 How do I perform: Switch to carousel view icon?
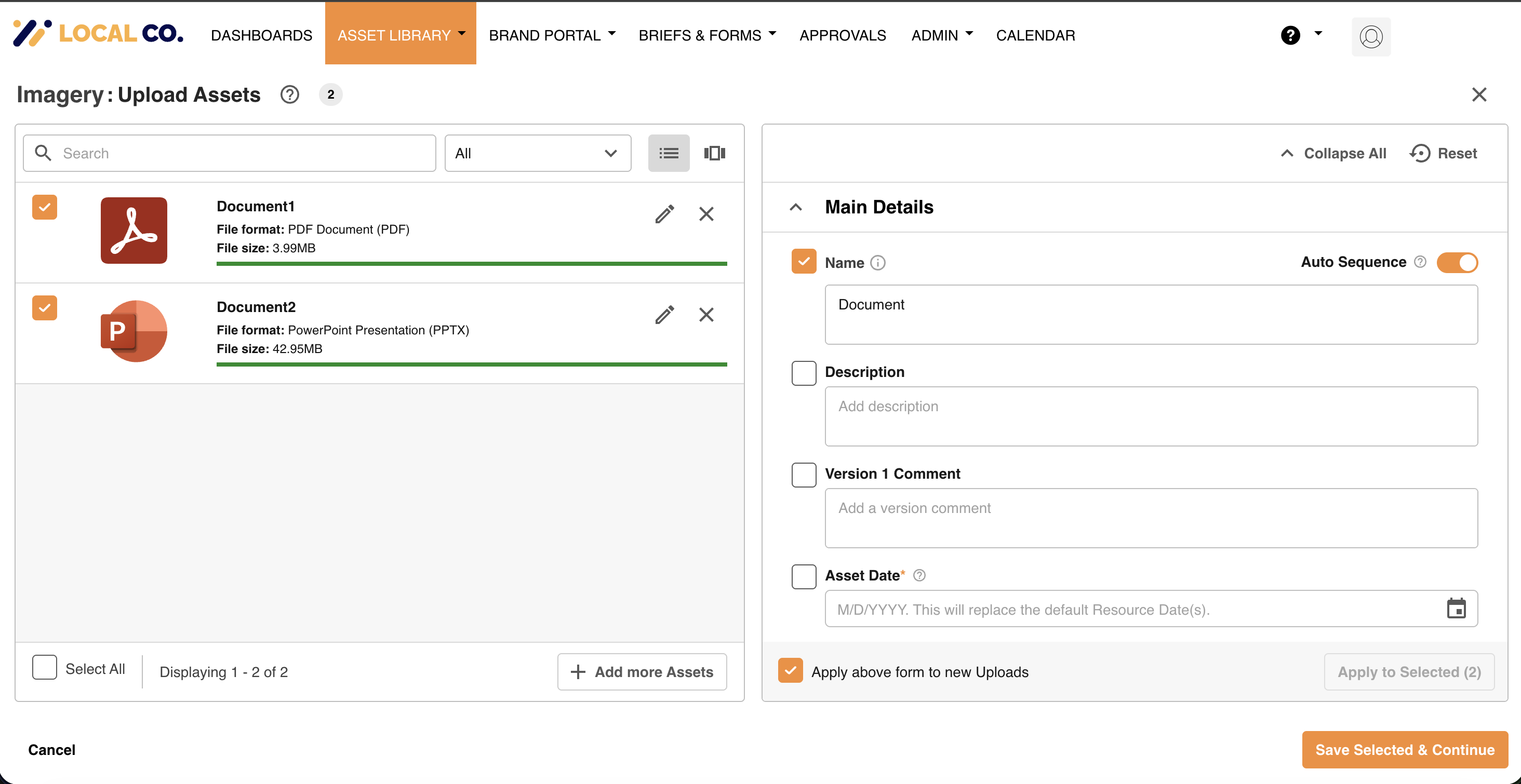714,154
